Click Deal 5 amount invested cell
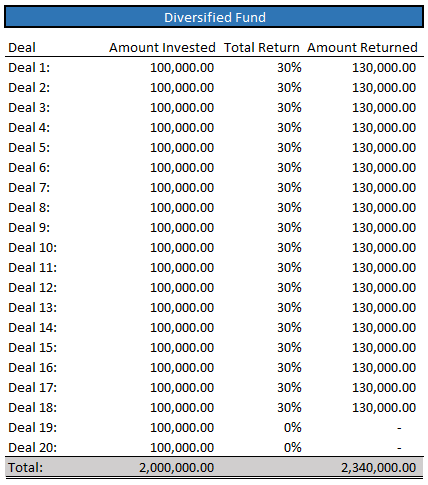 182,148
